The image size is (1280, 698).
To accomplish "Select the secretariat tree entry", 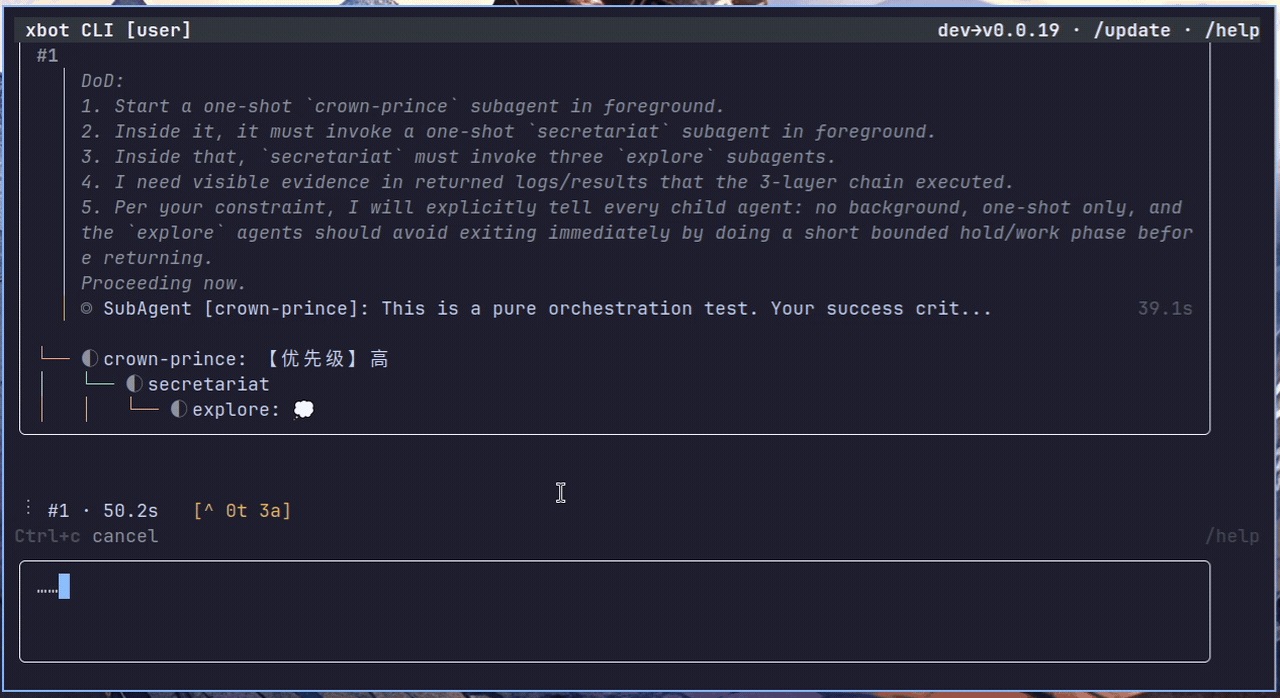I will pyautogui.click(x=208, y=383).
